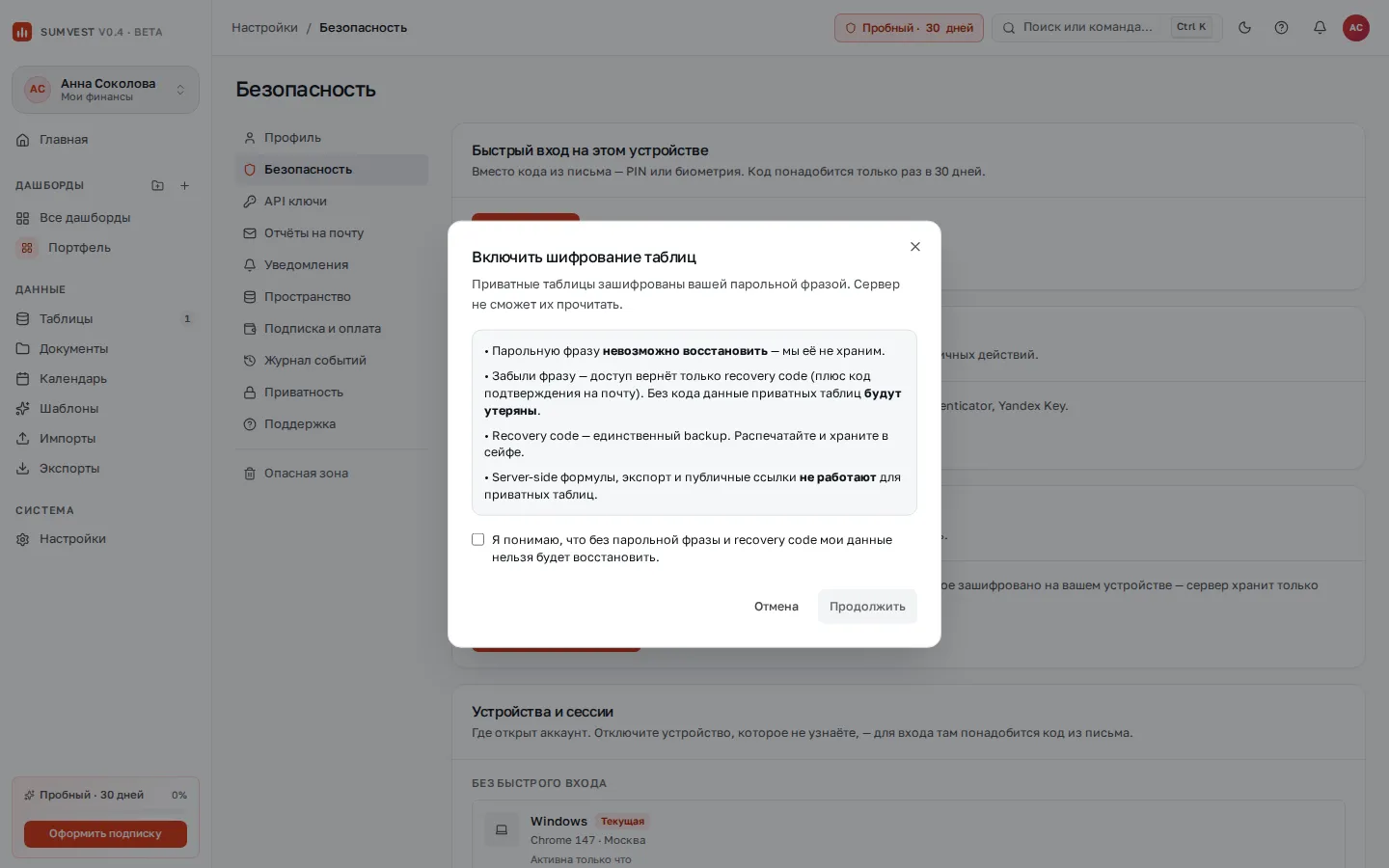Click Оформить подписку button
The height and width of the screenshot is (868, 1389).
105,833
